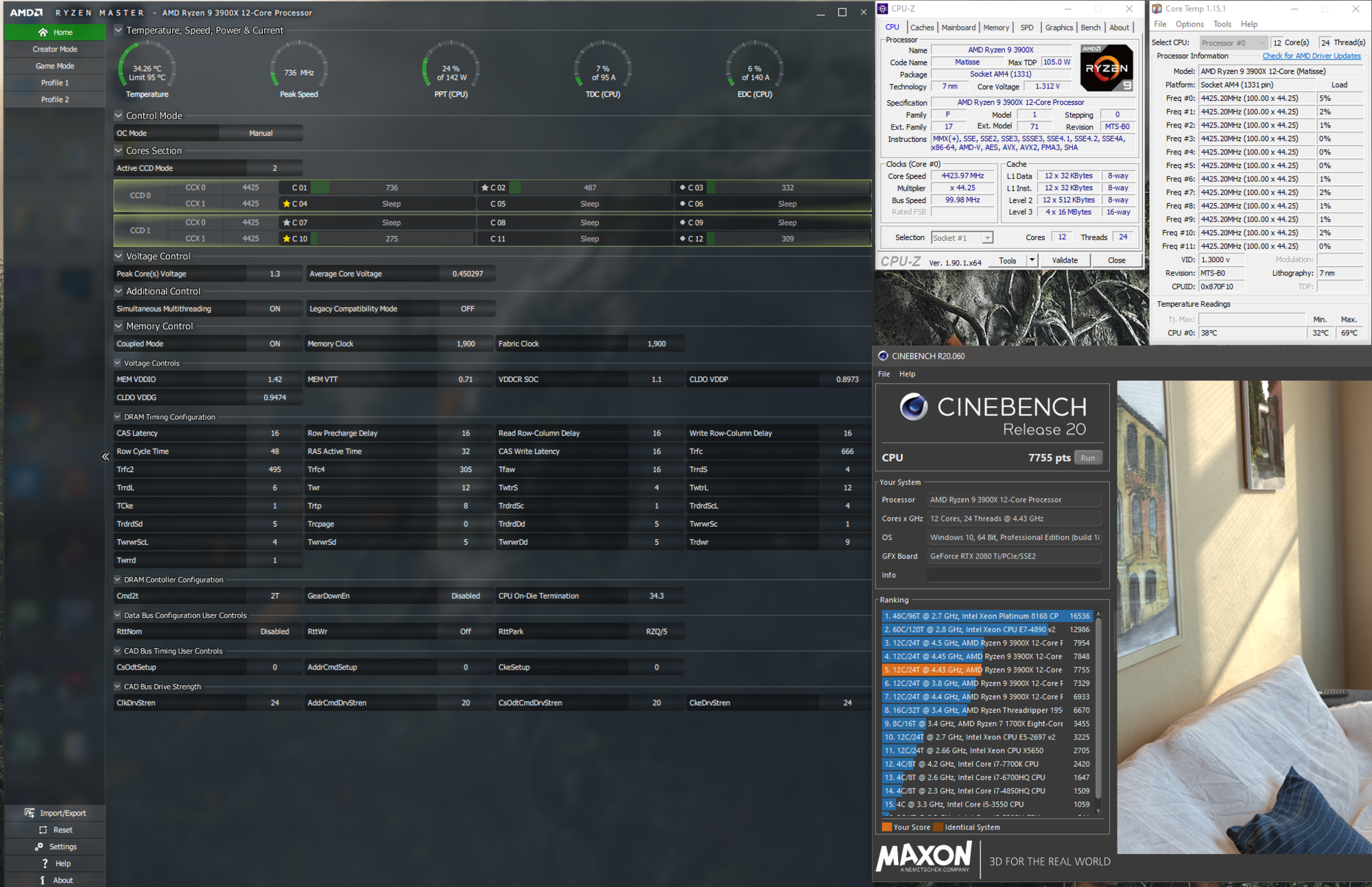The width and height of the screenshot is (1372, 887).
Task: Toggle Legacy Compatibility Mode OFF value
Action: pyautogui.click(x=467, y=309)
